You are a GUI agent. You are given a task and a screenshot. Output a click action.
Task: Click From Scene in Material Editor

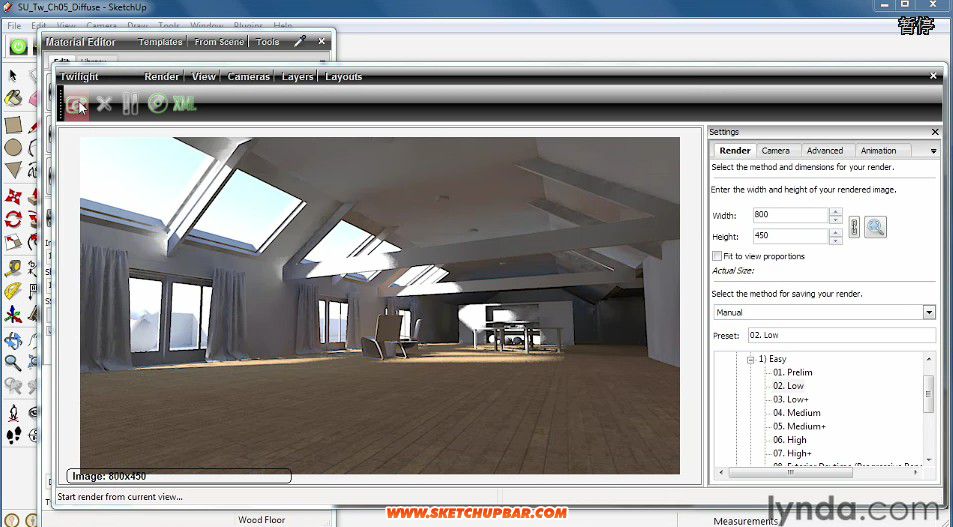219,42
